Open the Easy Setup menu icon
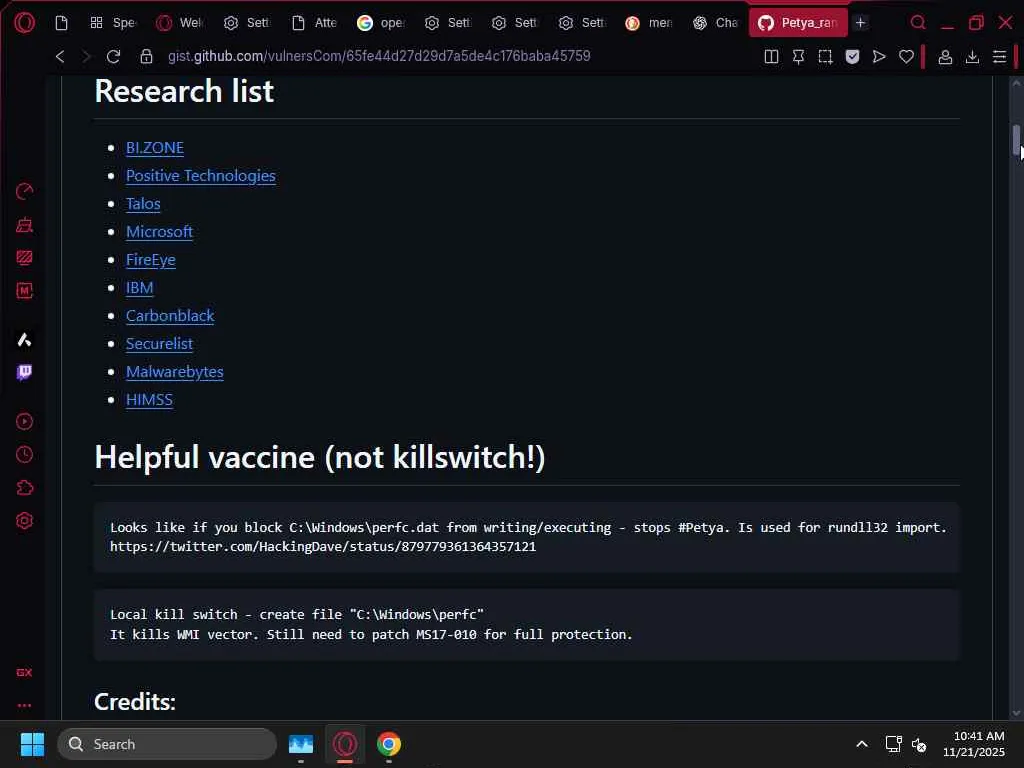 [x=999, y=57]
